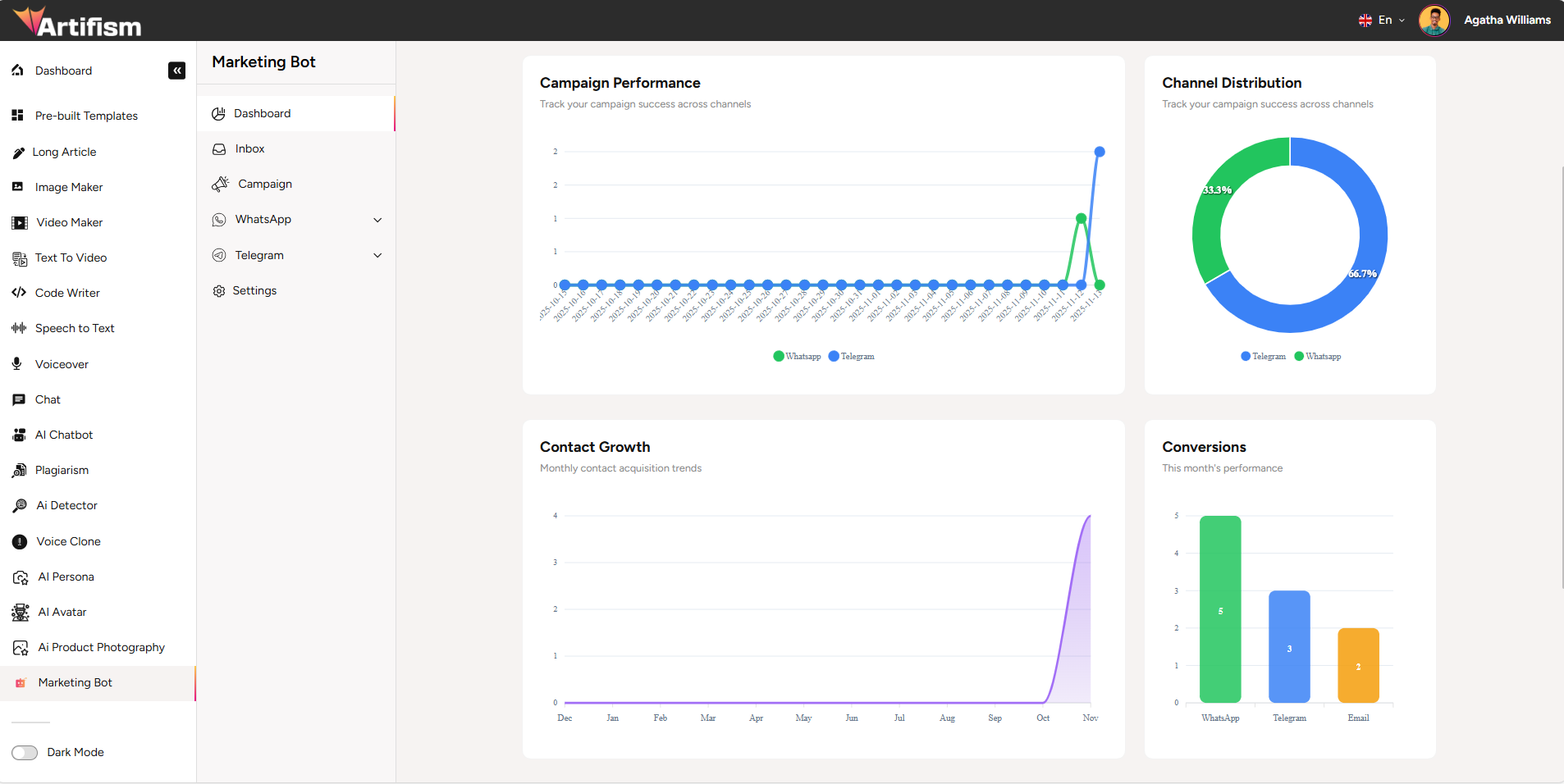1564x784 pixels.
Task: Open the language selector dropdown
Action: [1383, 20]
